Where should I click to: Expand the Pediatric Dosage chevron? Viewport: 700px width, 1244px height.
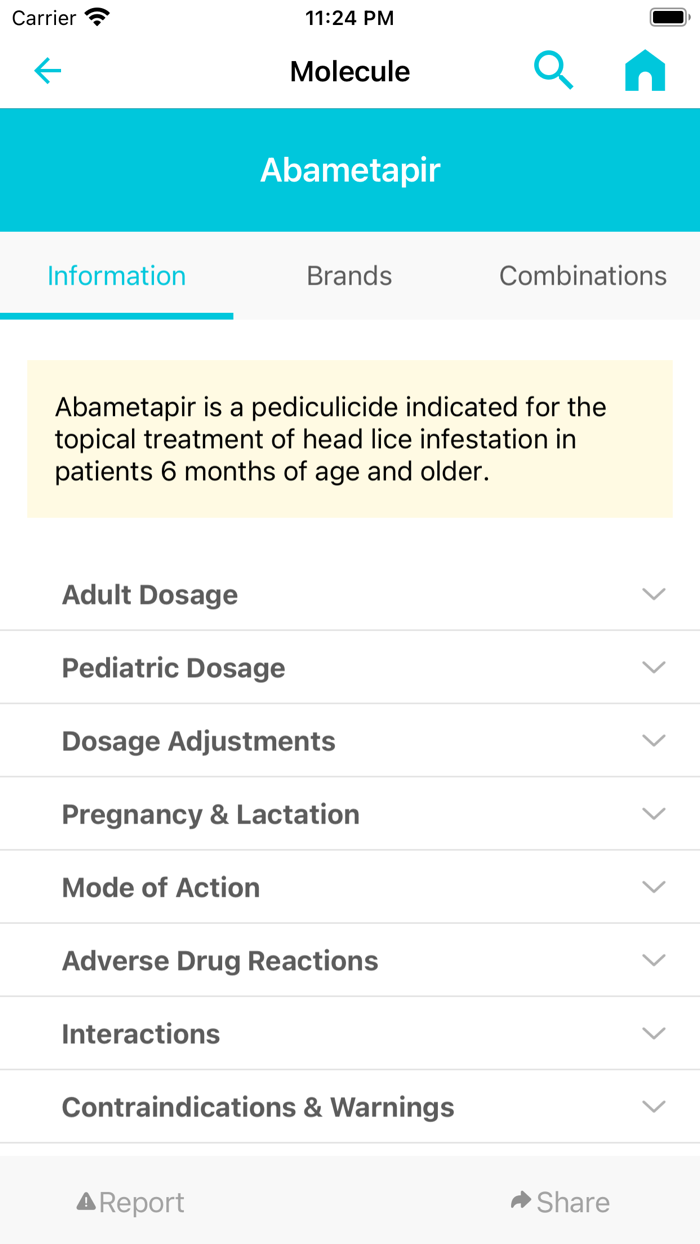point(654,667)
